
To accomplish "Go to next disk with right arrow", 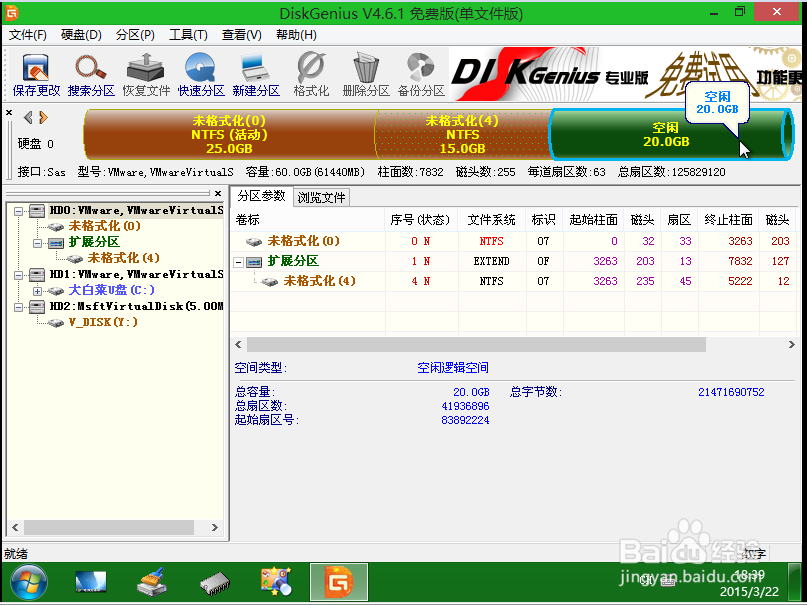I will coord(44,118).
